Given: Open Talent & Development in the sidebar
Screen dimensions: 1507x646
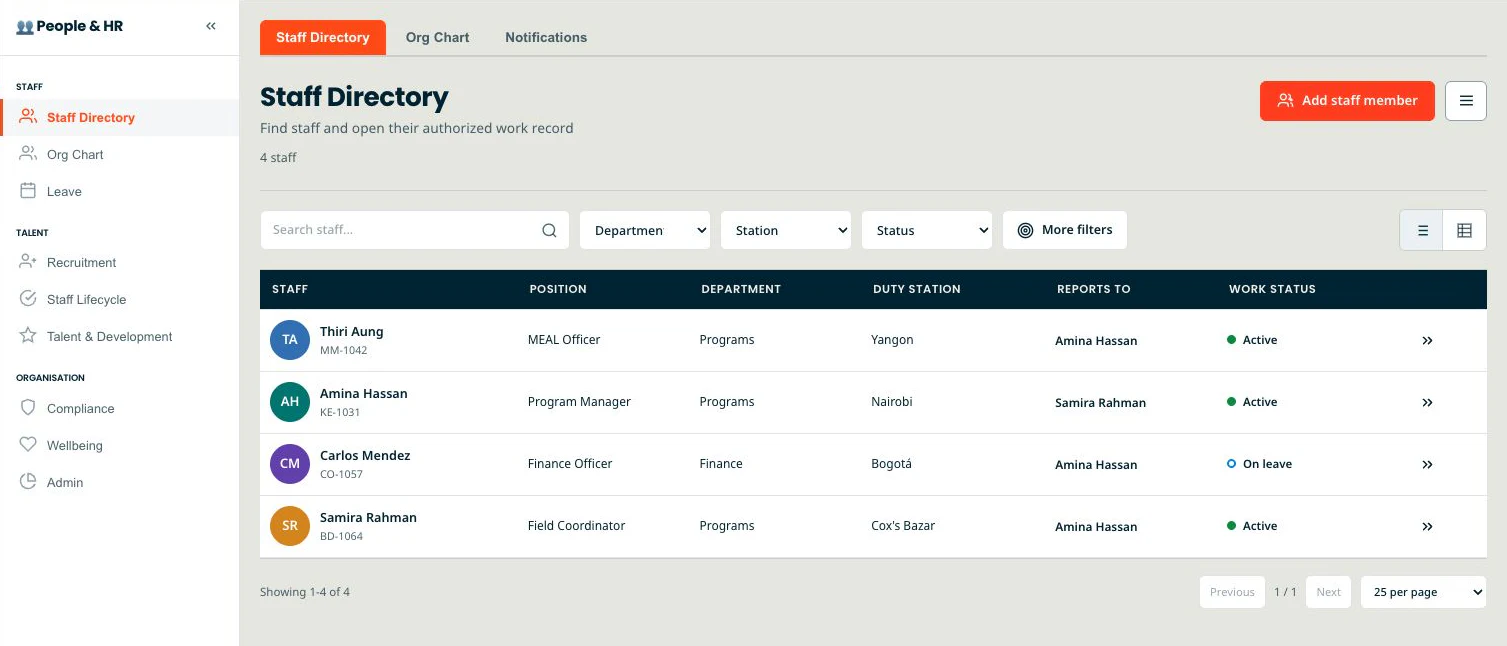Looking at the screenshot, I should click(x=120, y=336).
